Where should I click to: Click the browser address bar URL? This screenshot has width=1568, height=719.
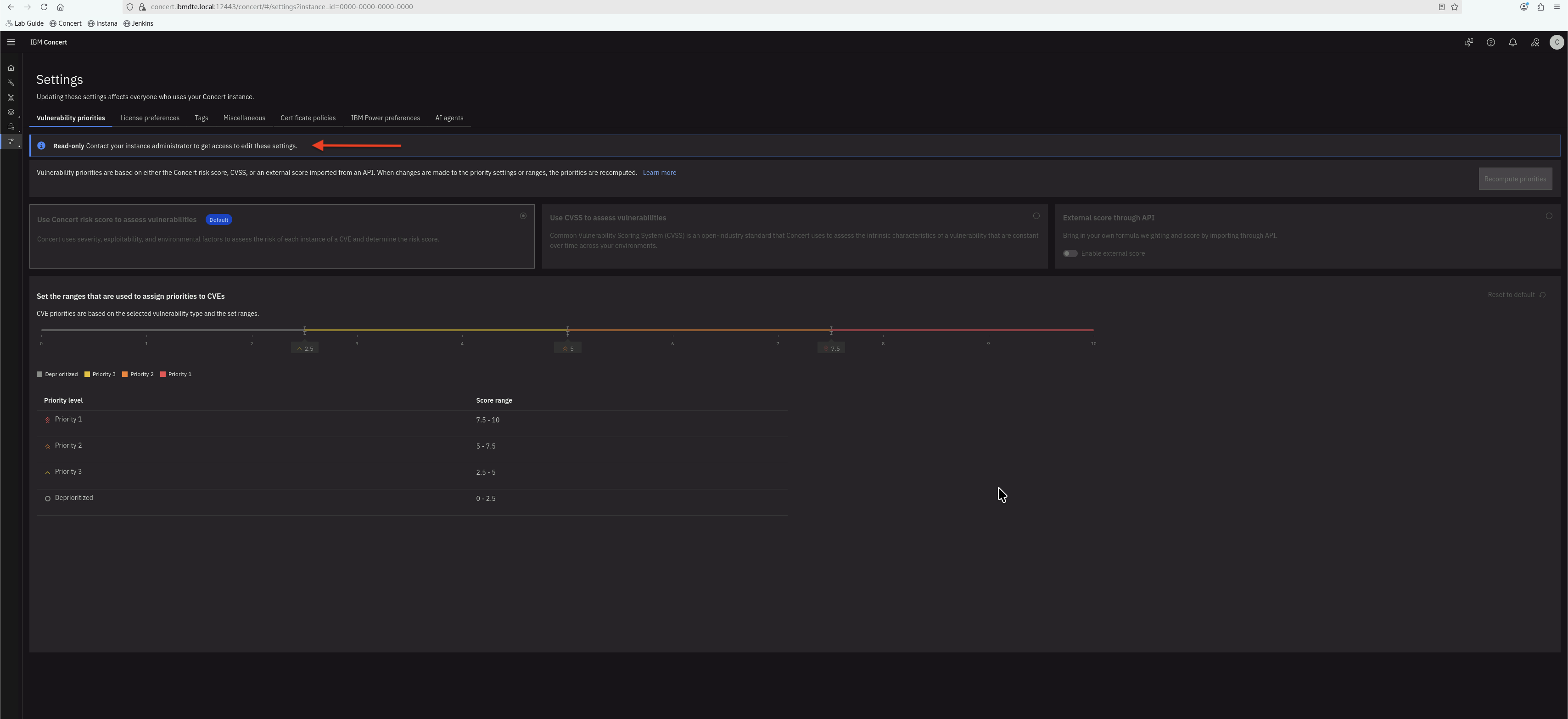point(282,7)
